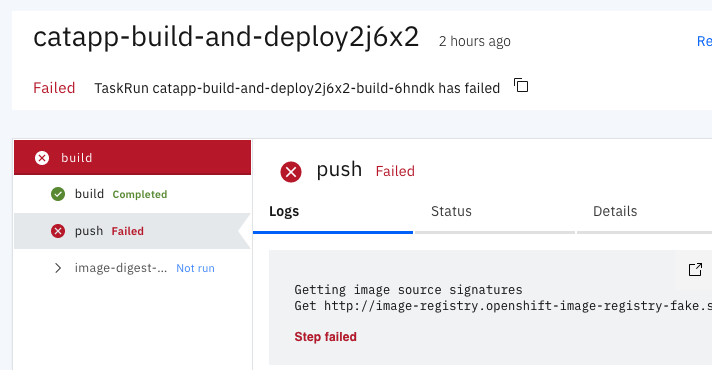Expand the image-digest task chevron
This screenshot has width=712, height=370.
[x=58, y=268]
